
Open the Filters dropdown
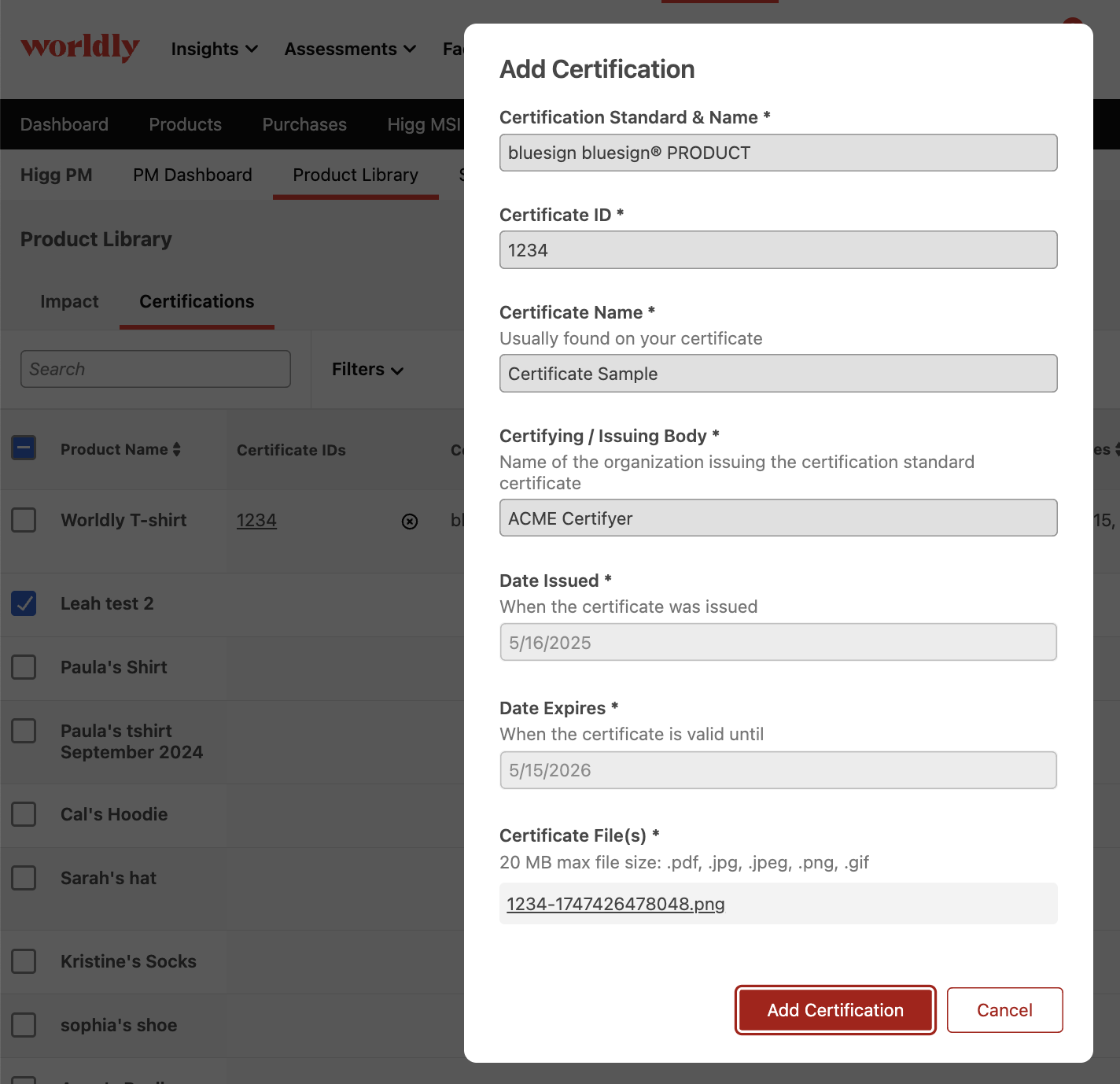tap(367, 370)
